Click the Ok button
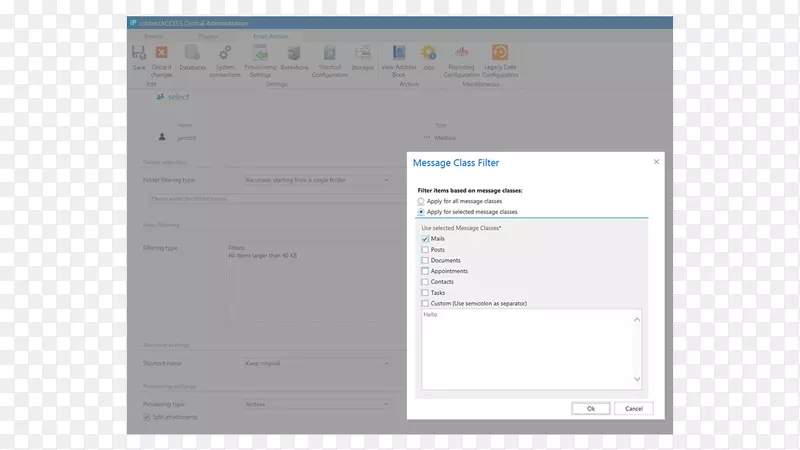800x450 pixels. click(590, 408)
